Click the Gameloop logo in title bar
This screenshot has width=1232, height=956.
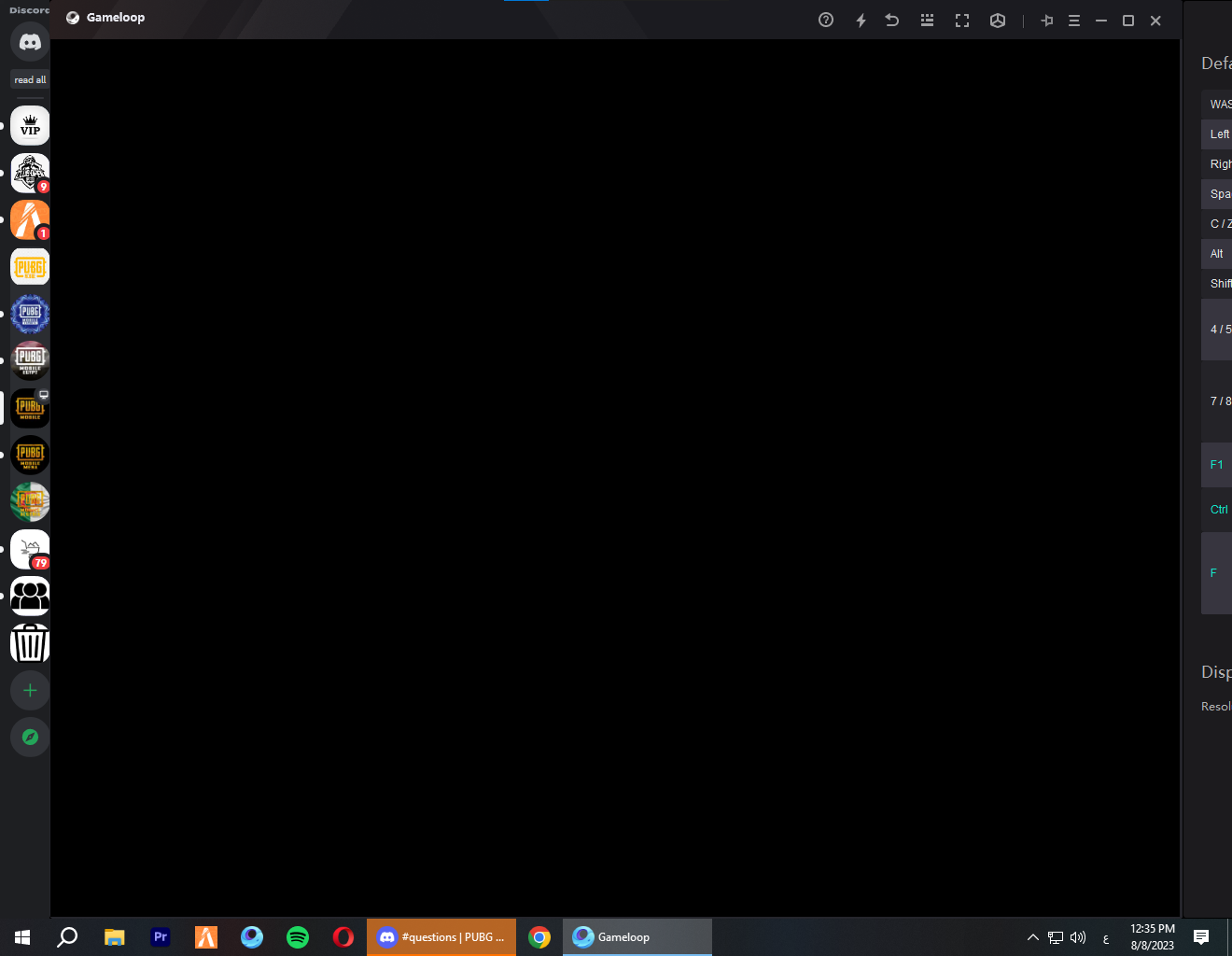(x=73, y=18)
